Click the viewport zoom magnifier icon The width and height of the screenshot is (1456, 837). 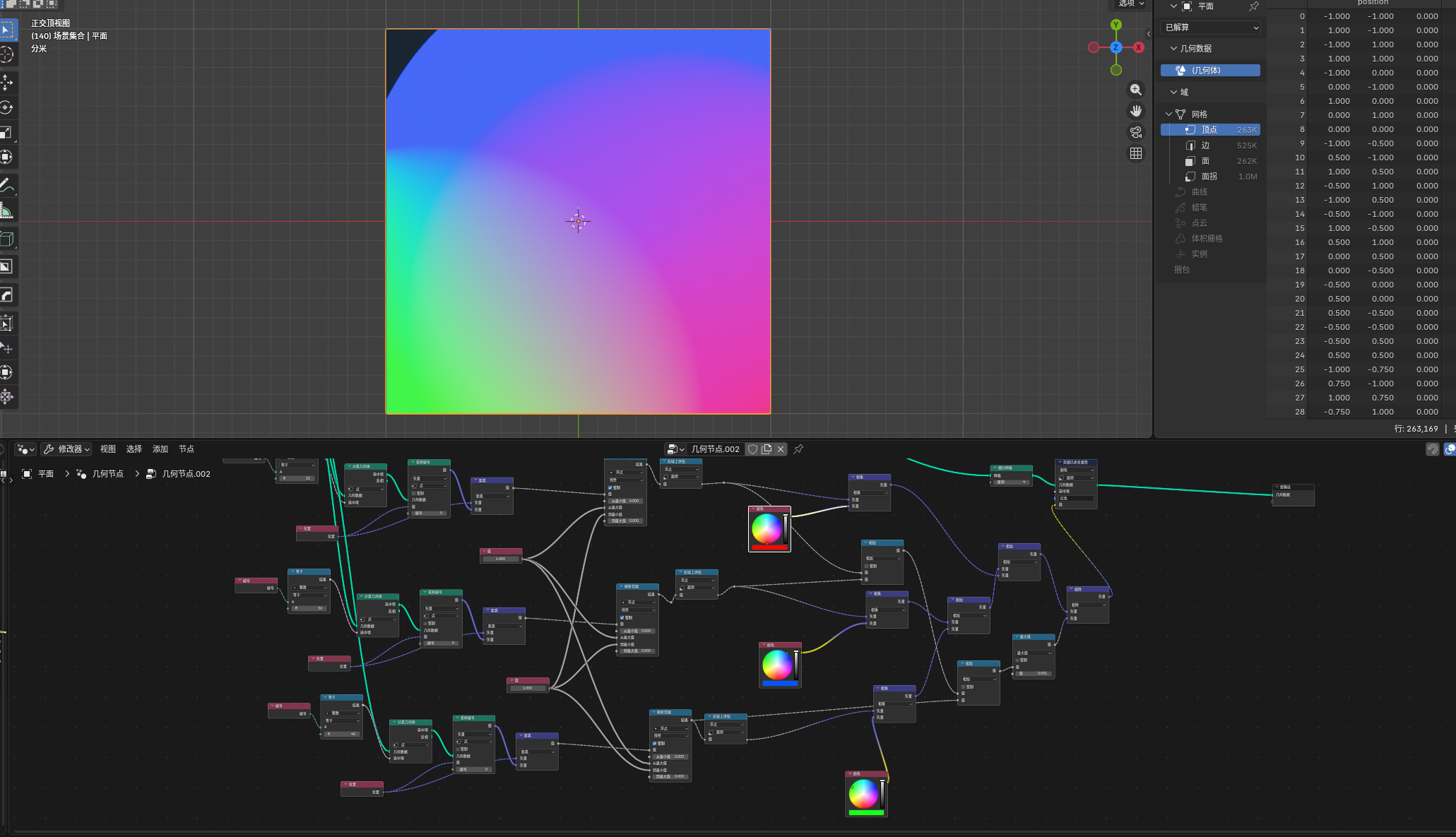[x=1136, y=90]
